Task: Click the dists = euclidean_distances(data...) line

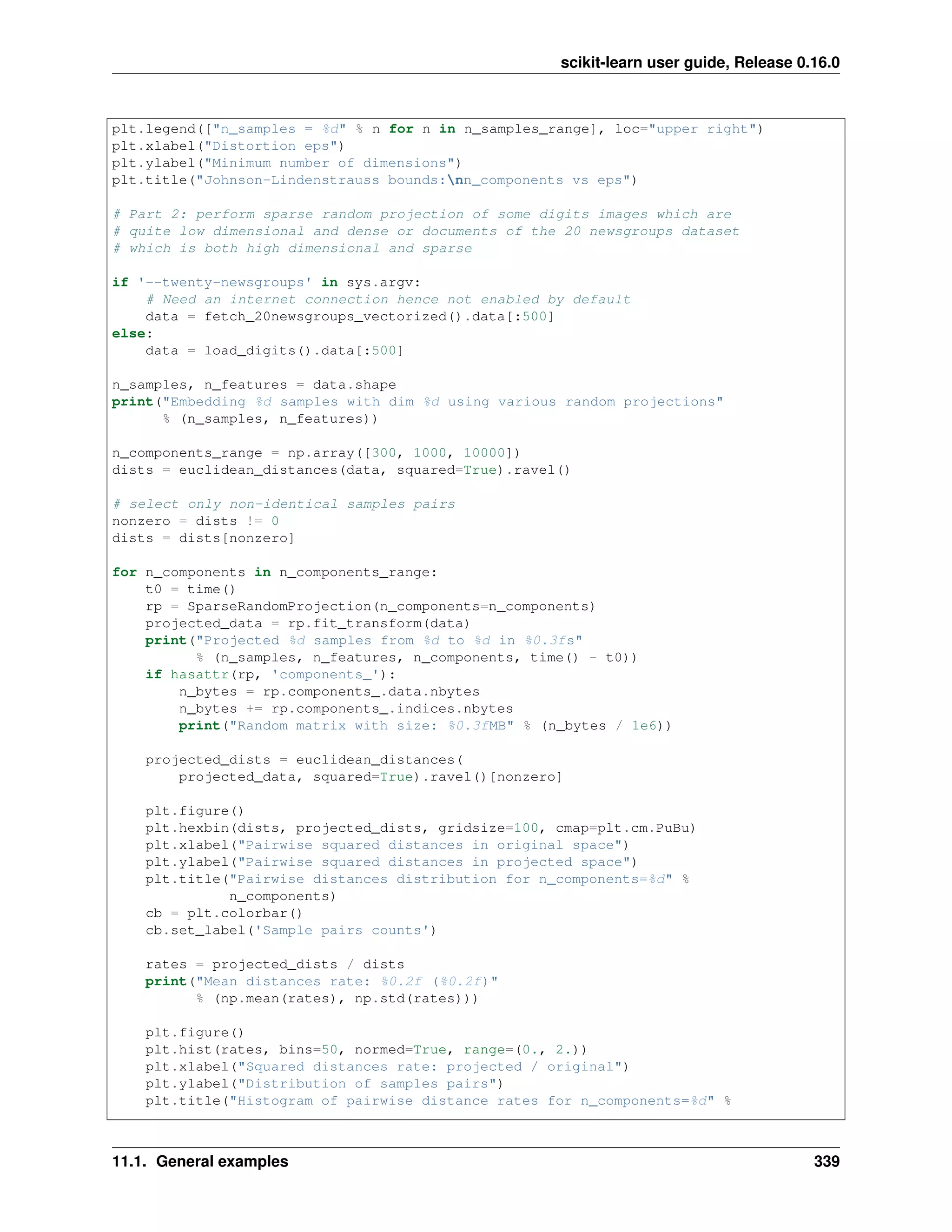Action: (341, 470)
